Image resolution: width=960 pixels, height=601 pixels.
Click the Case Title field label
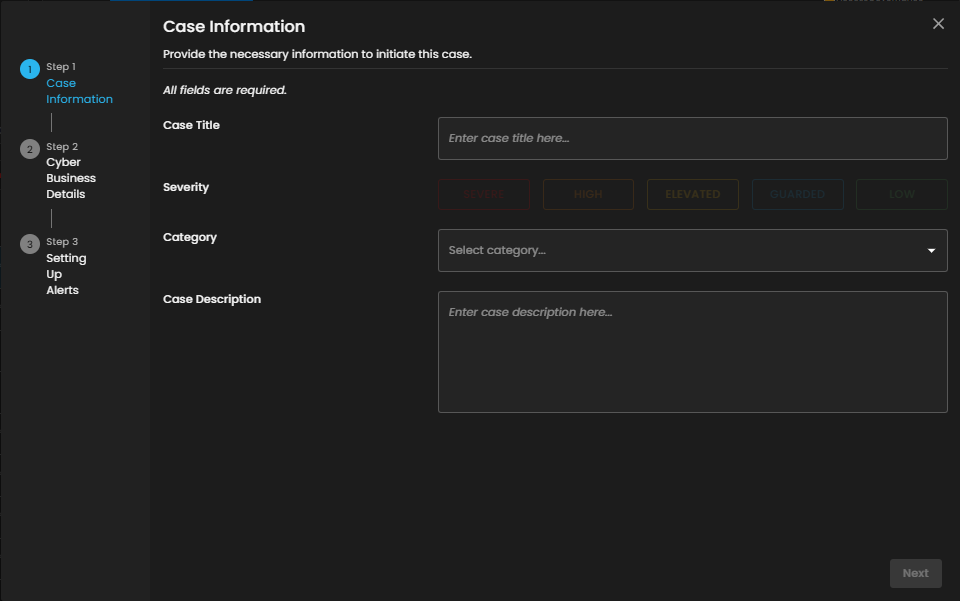click(x=191, y=125)
